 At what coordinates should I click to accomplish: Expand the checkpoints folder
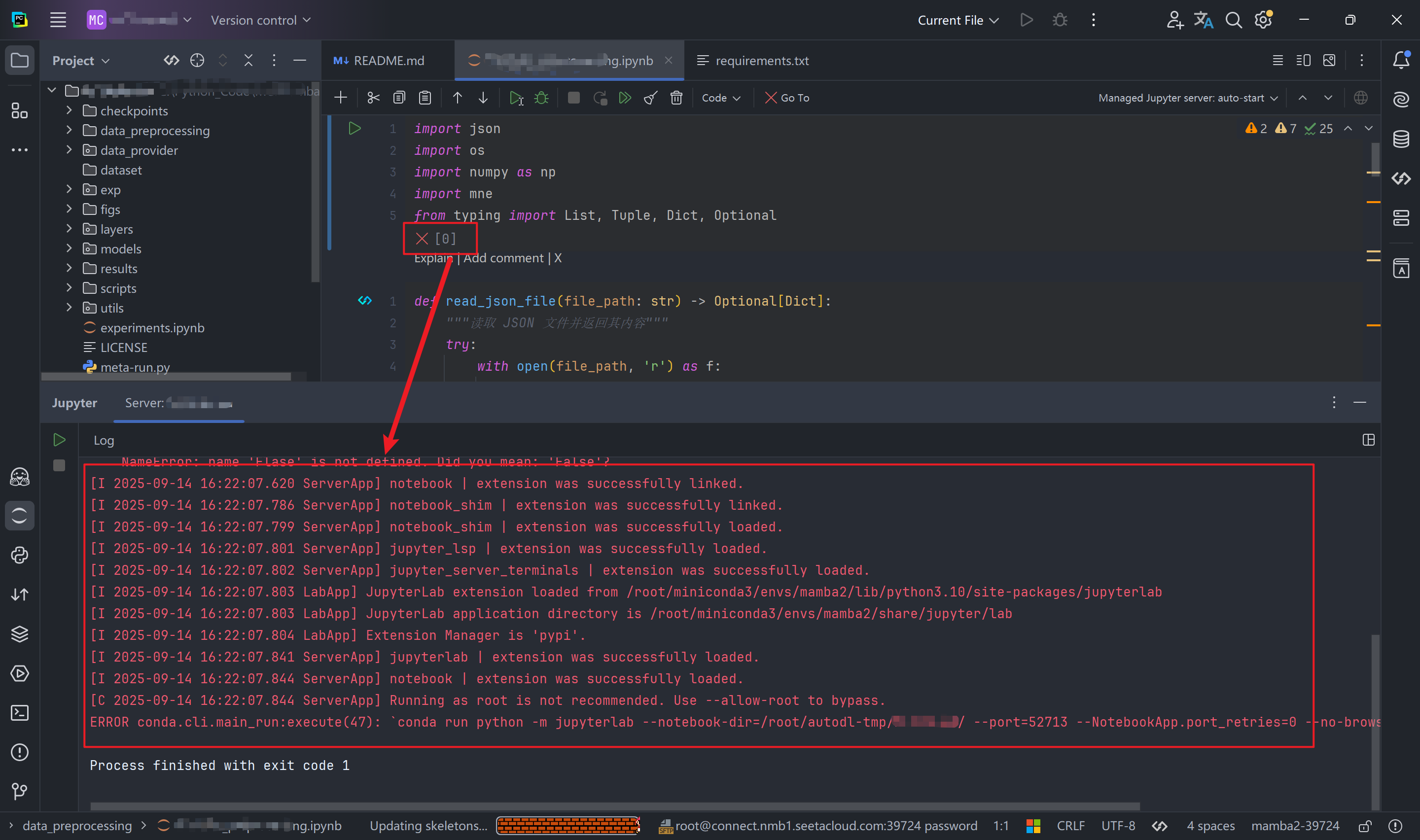69,110
